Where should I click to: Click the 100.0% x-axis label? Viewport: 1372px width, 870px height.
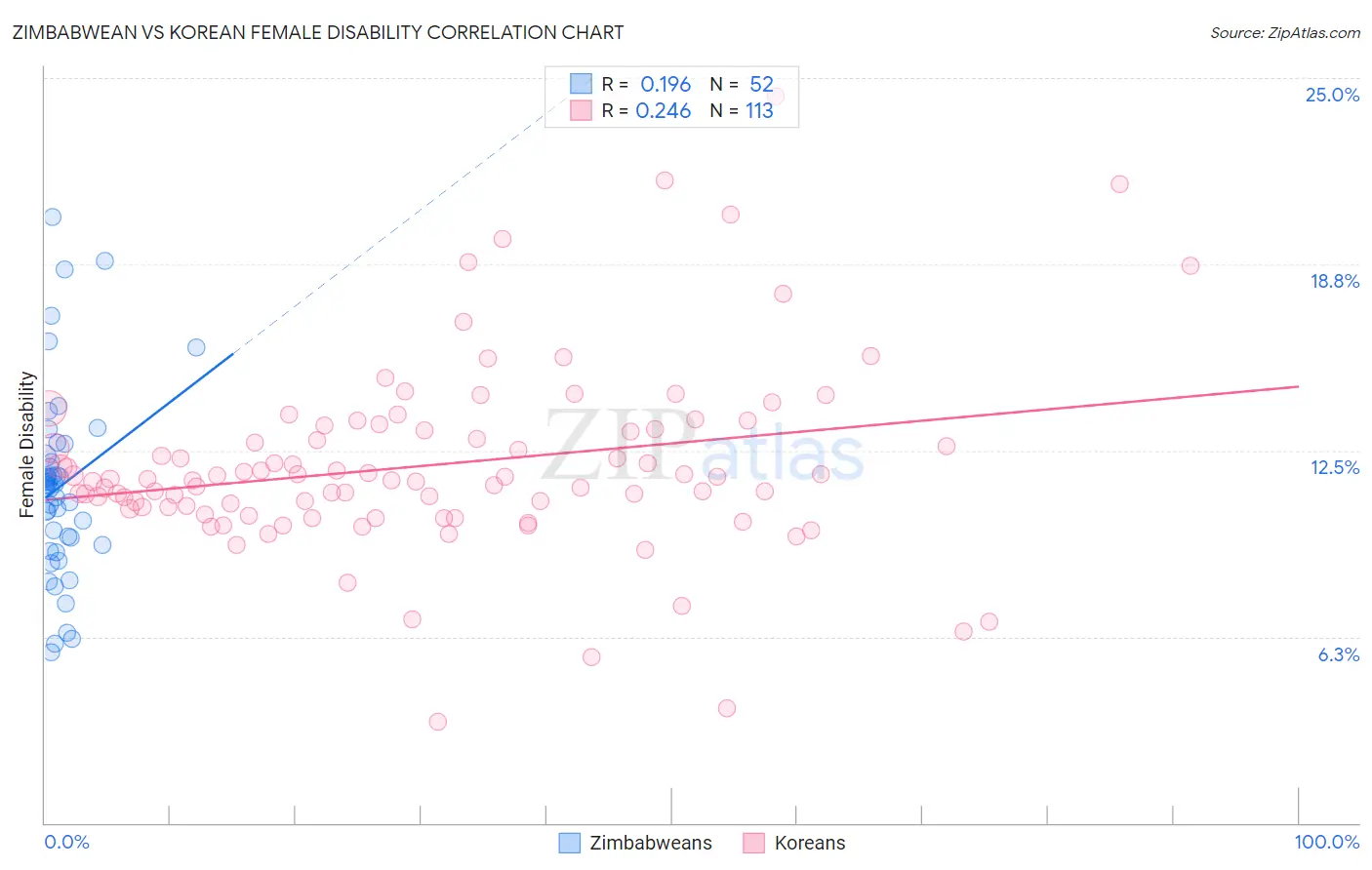[1327, 842]
